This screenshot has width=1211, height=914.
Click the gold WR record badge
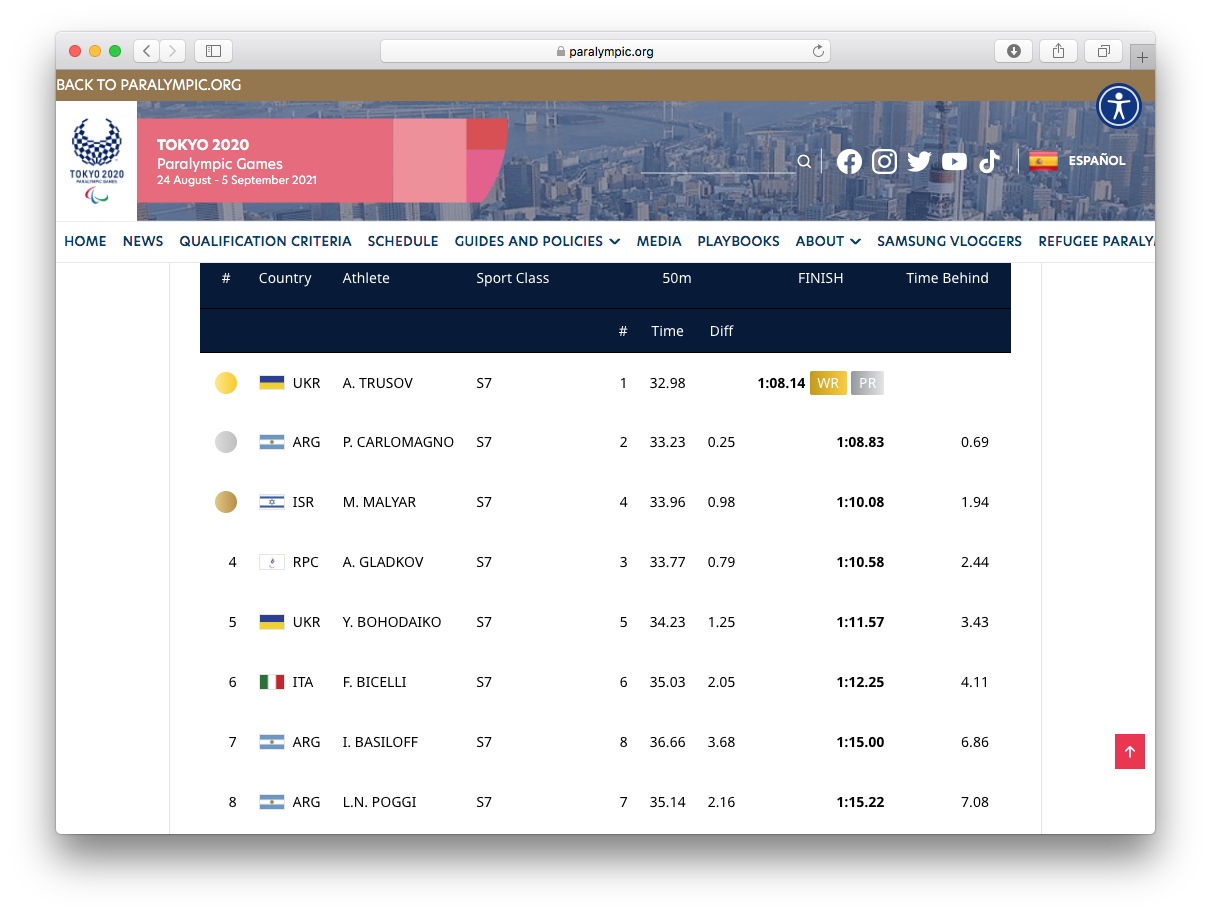pos(828,383)
